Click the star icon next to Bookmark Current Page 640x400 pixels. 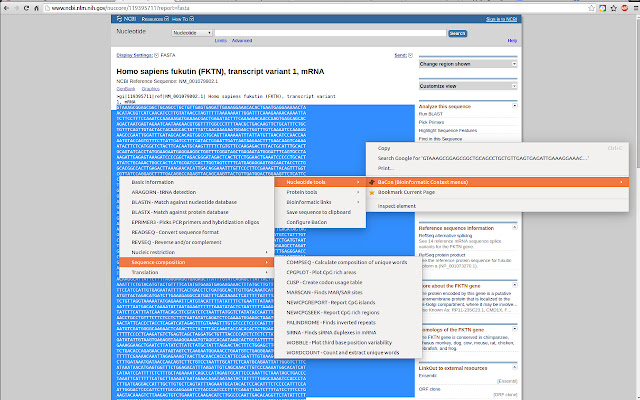click(x=371, y=192)
